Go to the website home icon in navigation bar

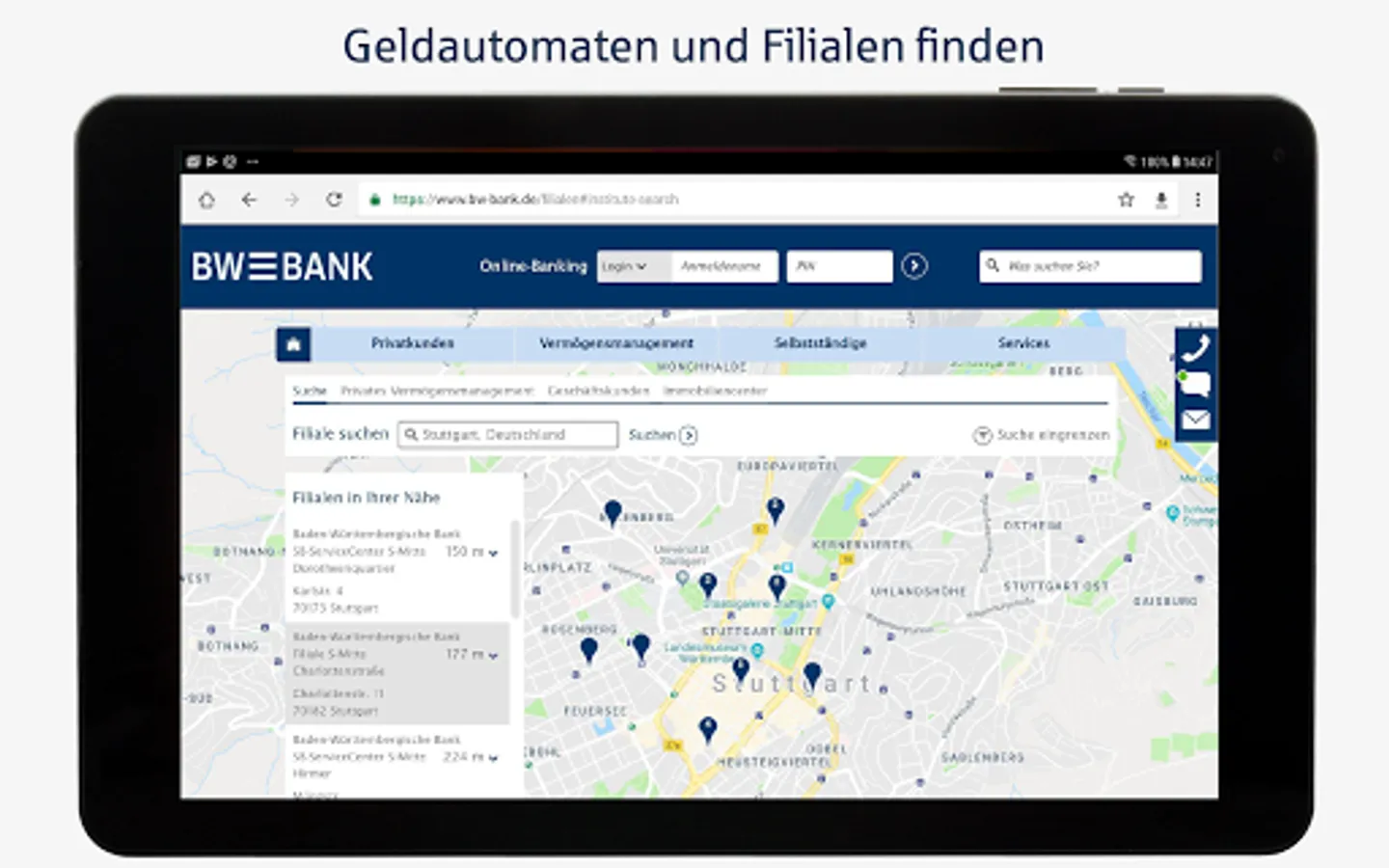click(x=293, y=344)
